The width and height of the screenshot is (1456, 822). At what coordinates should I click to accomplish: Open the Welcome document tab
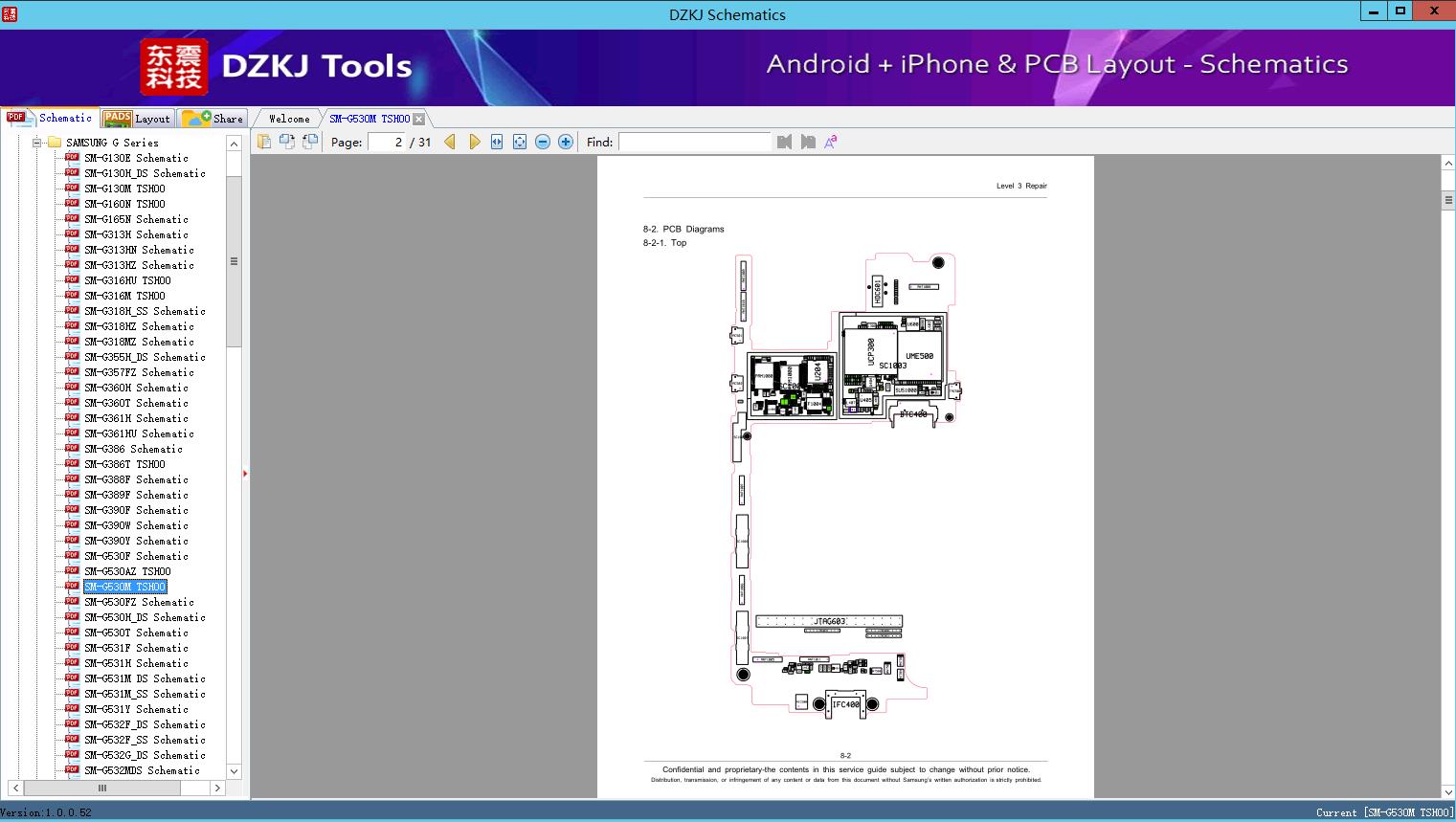click(x=289, y=119)
